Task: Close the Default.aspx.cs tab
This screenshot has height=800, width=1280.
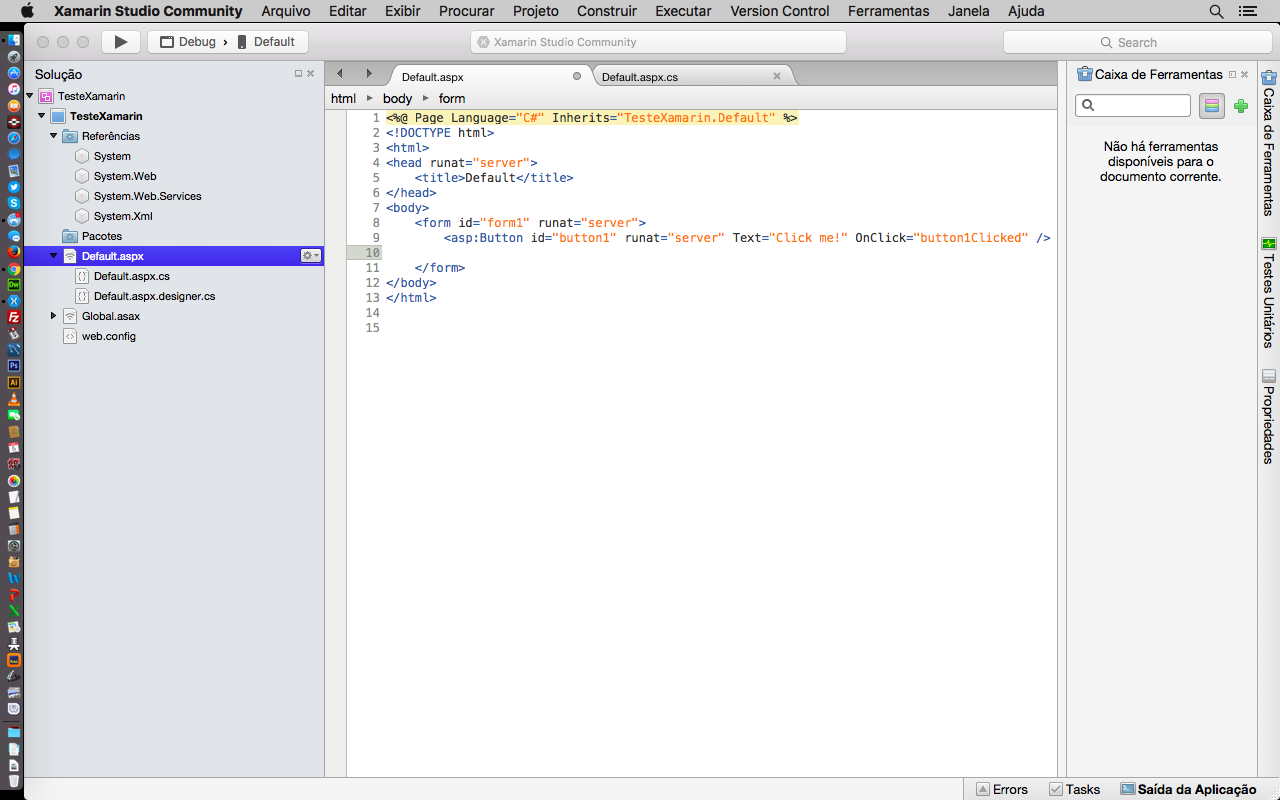Action: (777, 76)
